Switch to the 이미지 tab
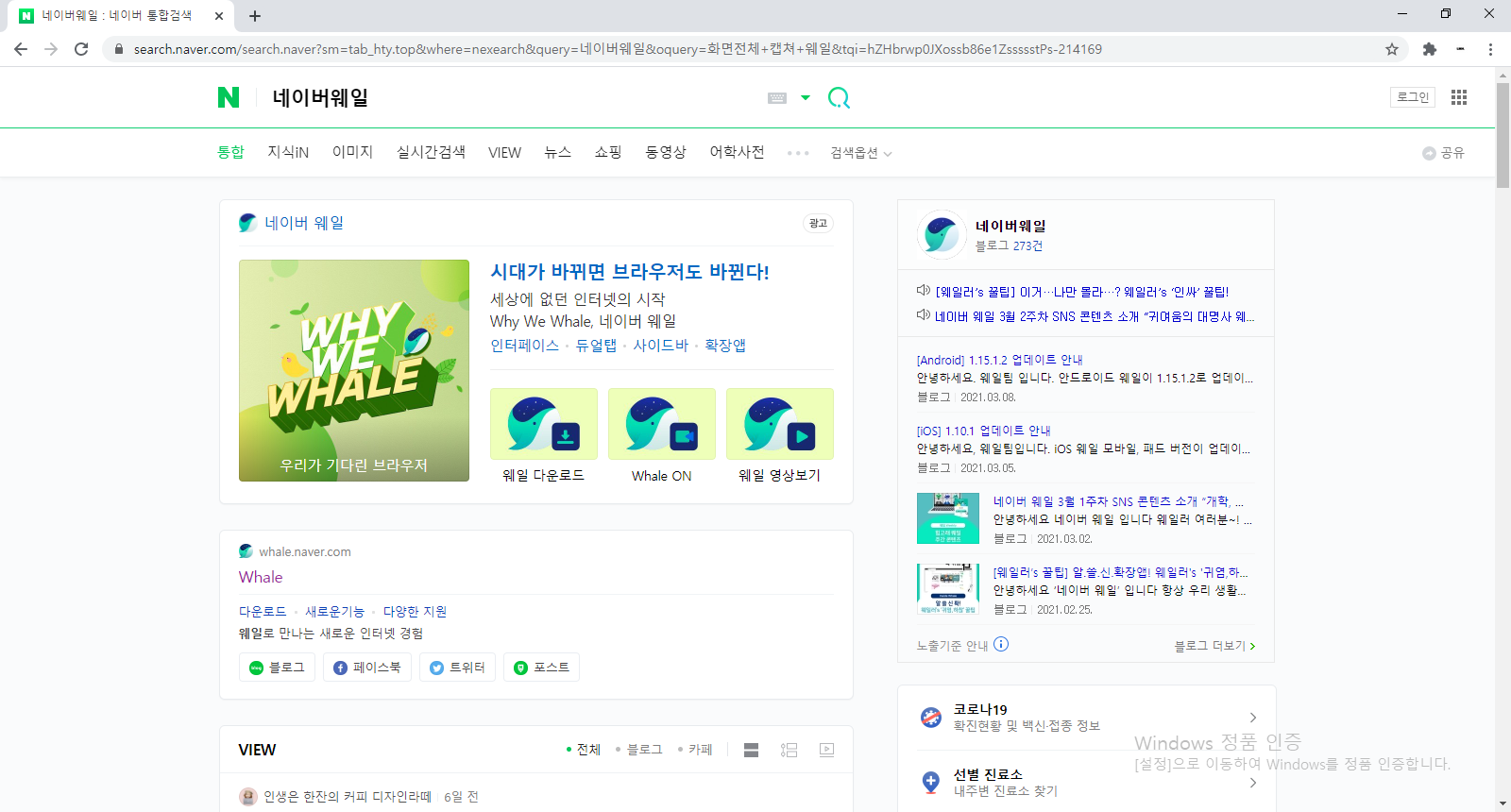The width and height of the screenshot is (1511, 812). pos(352,152)
